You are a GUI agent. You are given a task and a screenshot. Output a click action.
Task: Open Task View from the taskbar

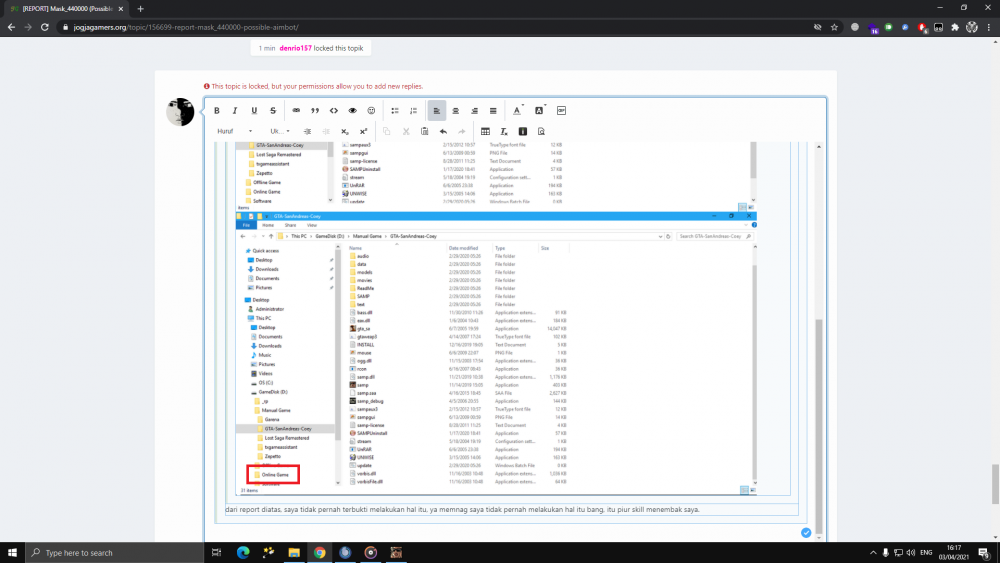(x=216, y=553)
